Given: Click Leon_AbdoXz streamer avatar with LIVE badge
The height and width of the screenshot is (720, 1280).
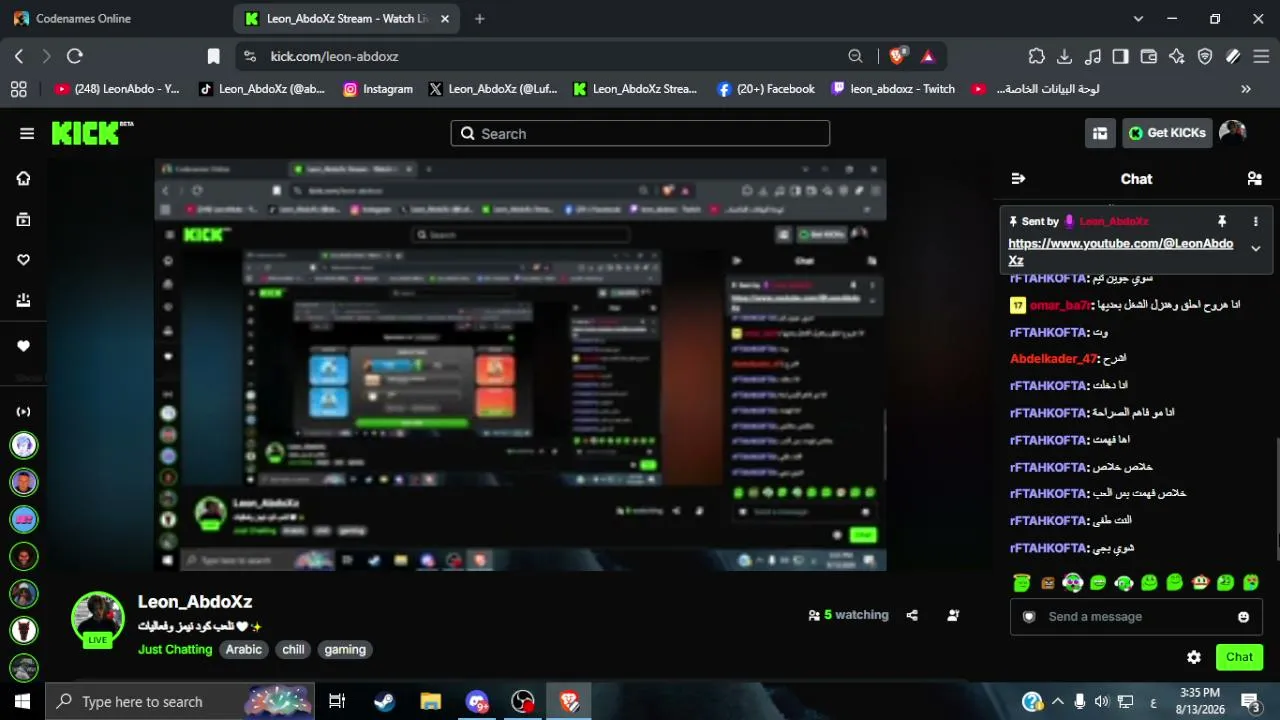Looking at the screenshot, I should tap(97, 618).
